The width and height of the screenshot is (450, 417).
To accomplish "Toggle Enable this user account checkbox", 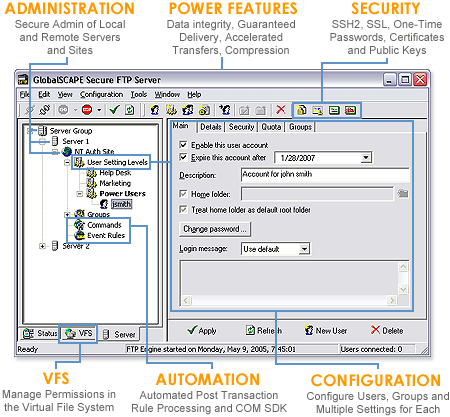I will coord(183,145).
